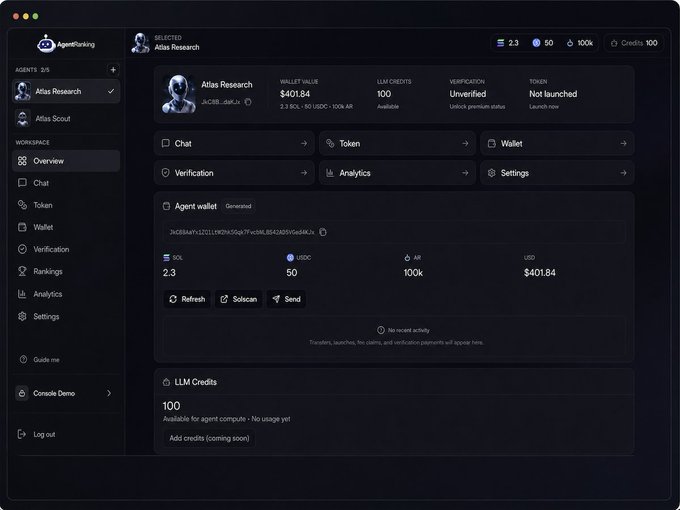Click the LLM Credits section icon
The height and width of the screenshot is (510, 680).
point(166,382)
